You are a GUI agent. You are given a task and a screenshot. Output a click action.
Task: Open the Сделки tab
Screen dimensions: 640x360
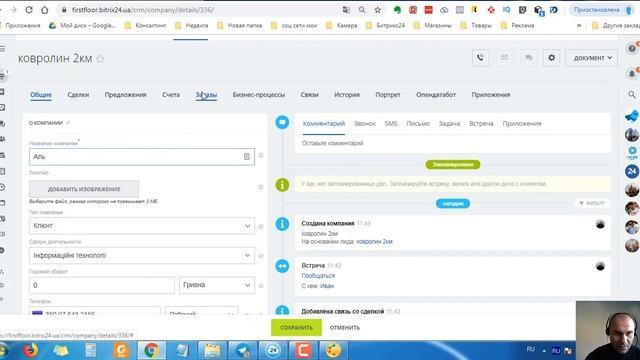[x=78, y=95]
